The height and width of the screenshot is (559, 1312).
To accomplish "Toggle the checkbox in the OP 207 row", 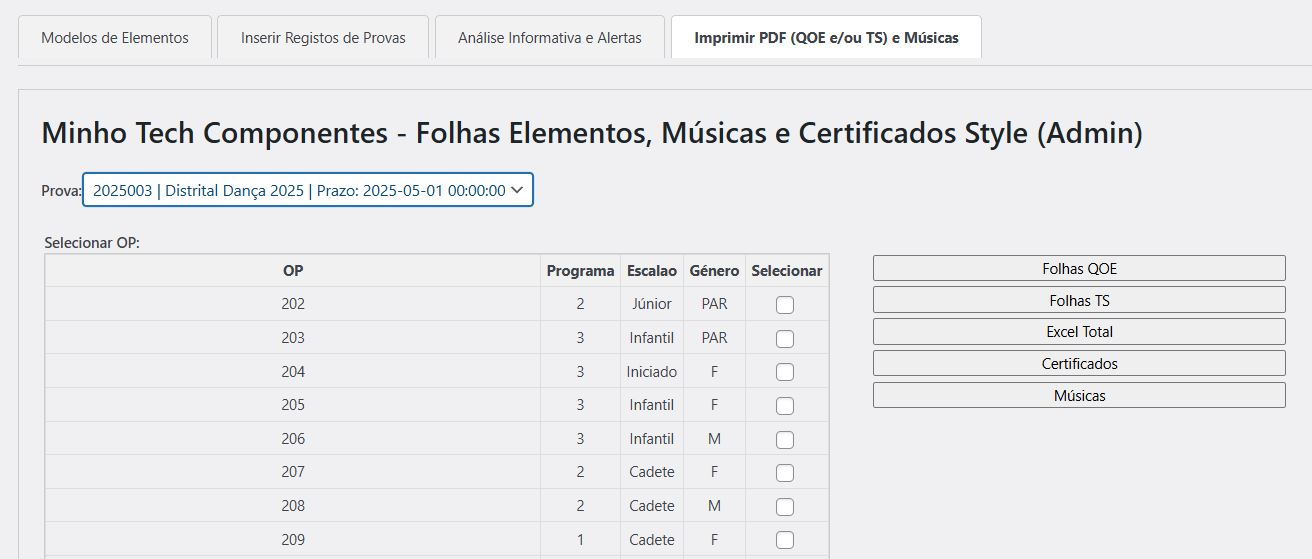I will coord(785,473).
